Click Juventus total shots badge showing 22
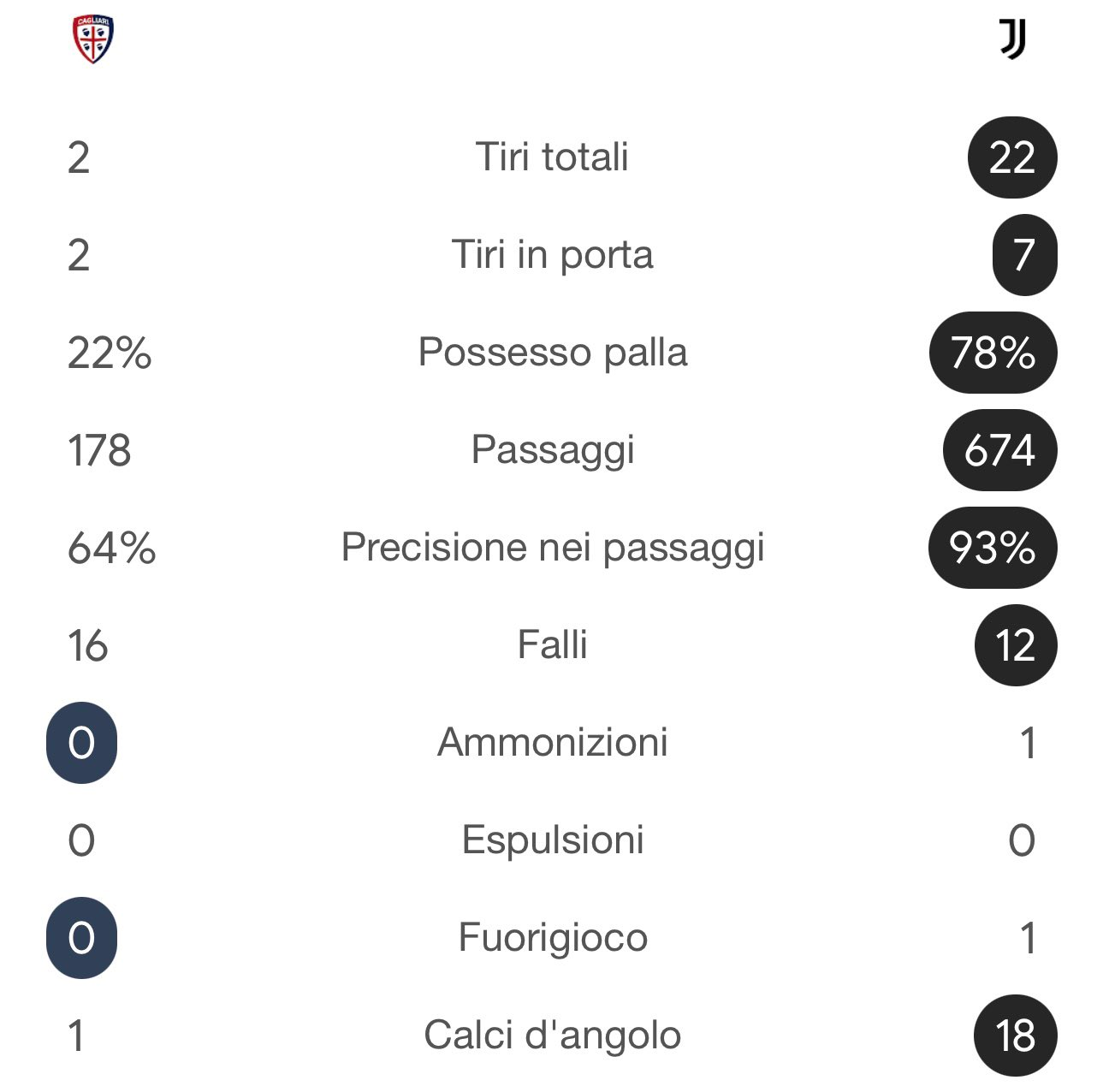The image size is (1103, 1092). [1012, 157]
